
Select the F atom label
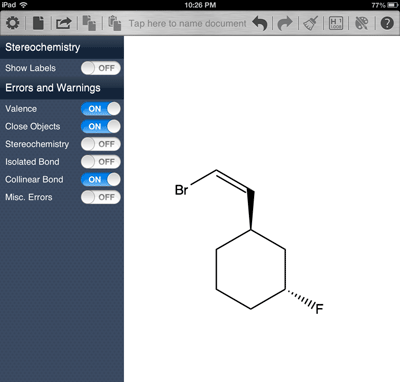[319, 309]
